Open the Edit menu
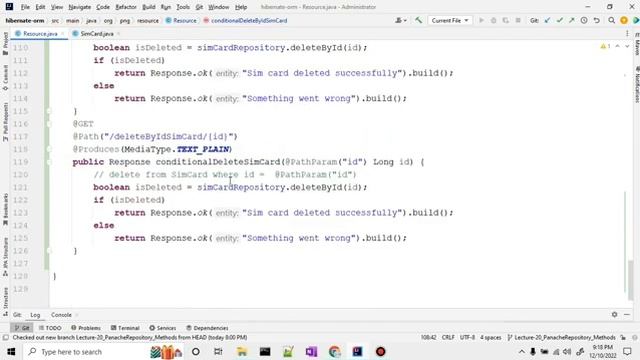The image size is (640, 360). 40,7
